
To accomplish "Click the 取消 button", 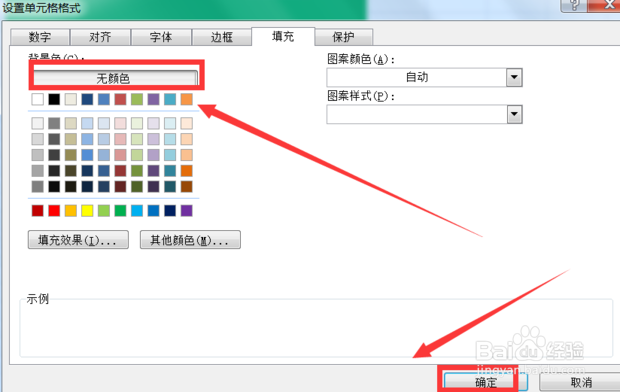I will pyautogui.click(x=580, y=382).
